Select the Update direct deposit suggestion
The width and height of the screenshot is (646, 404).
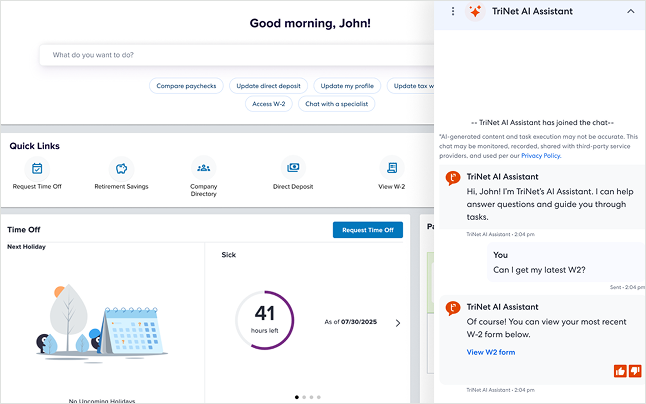click(x=268, y=86)
